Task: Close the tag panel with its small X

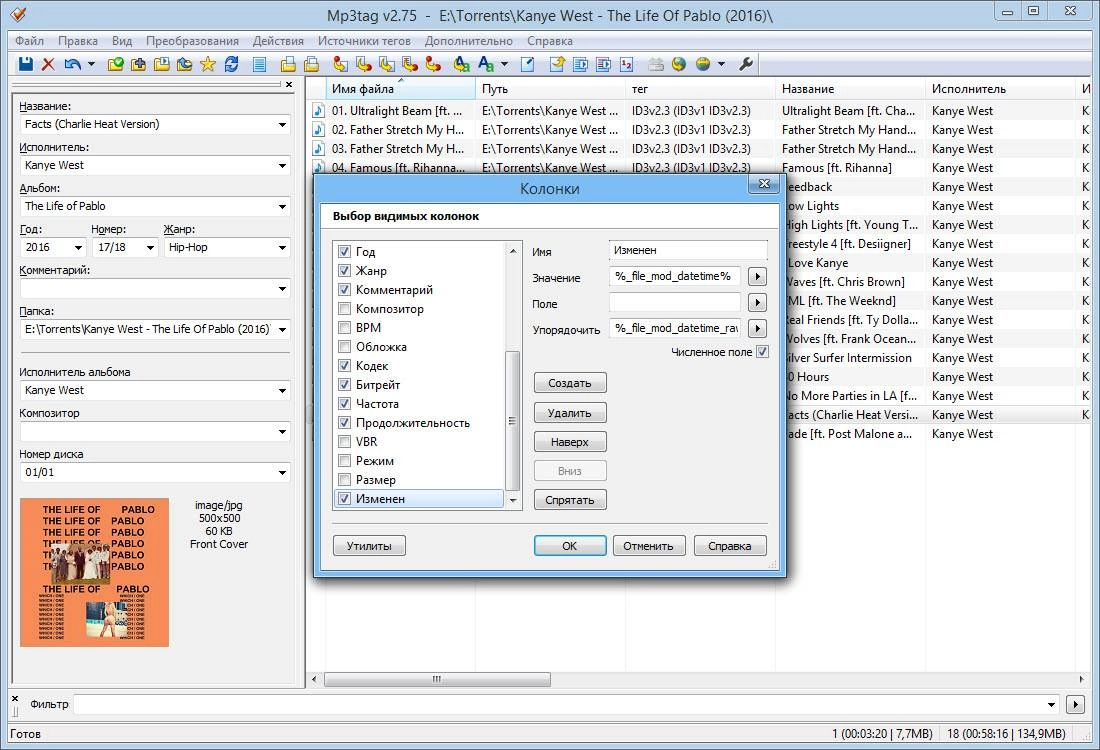Action: (x=289, y=84)
